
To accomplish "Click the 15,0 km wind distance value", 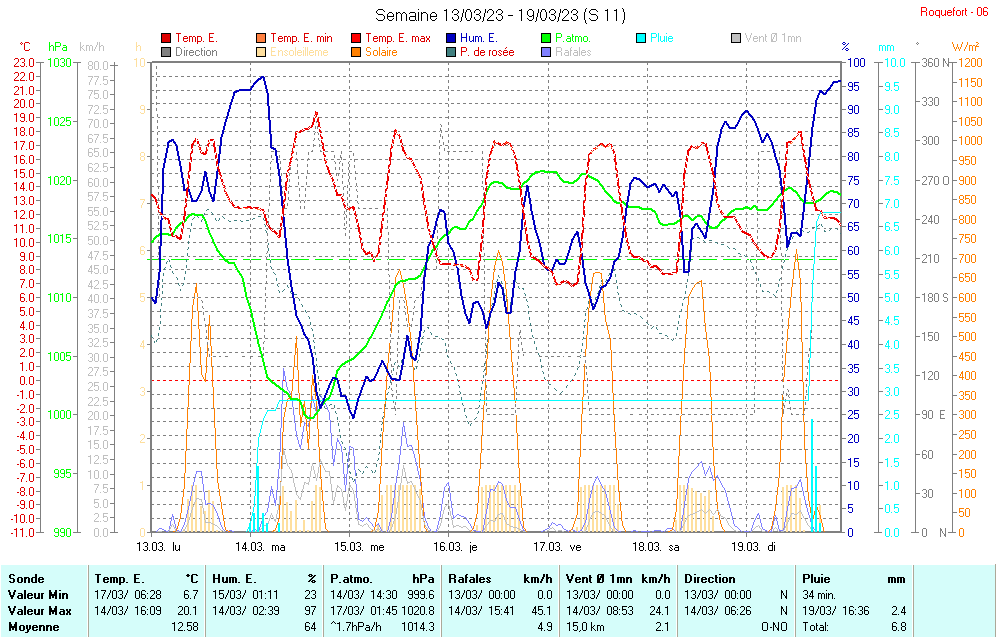I will click(584, 627).
